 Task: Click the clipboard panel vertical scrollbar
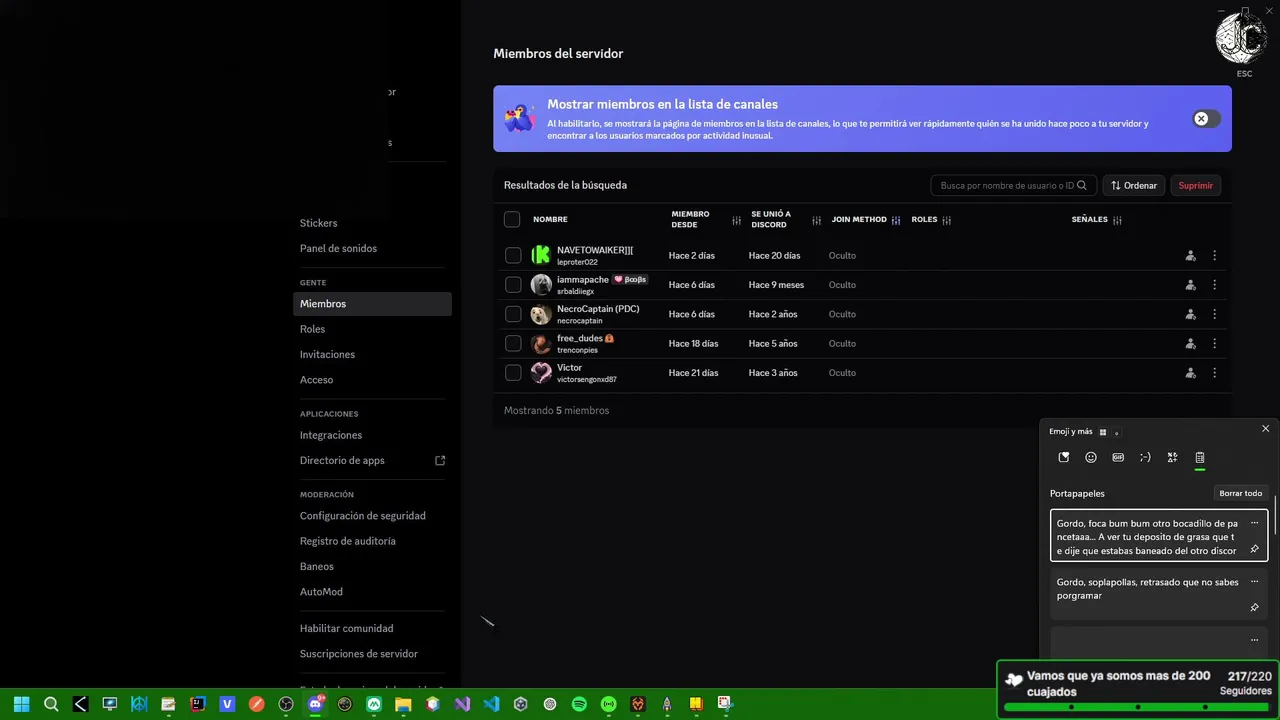[1275, 513]
